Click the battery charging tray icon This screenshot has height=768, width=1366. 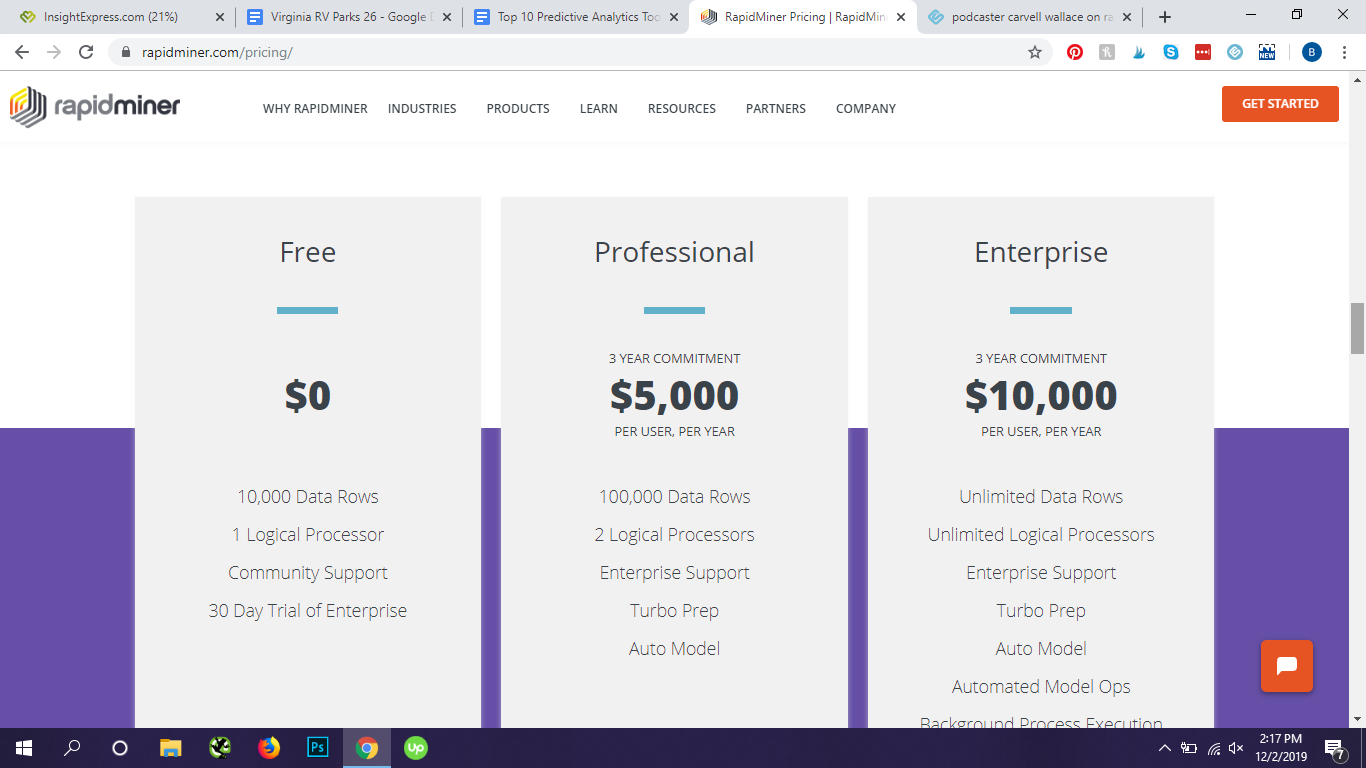click(1189, 747)
